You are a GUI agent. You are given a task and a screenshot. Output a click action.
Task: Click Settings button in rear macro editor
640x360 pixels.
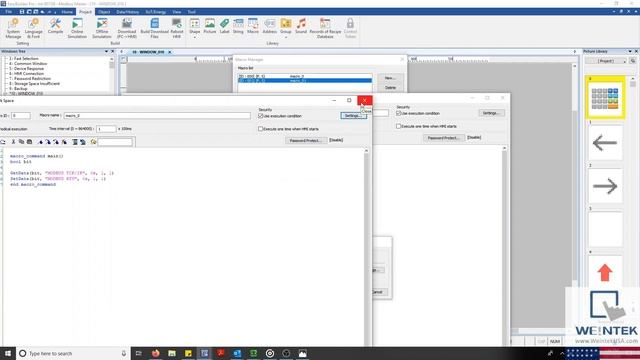491,113
